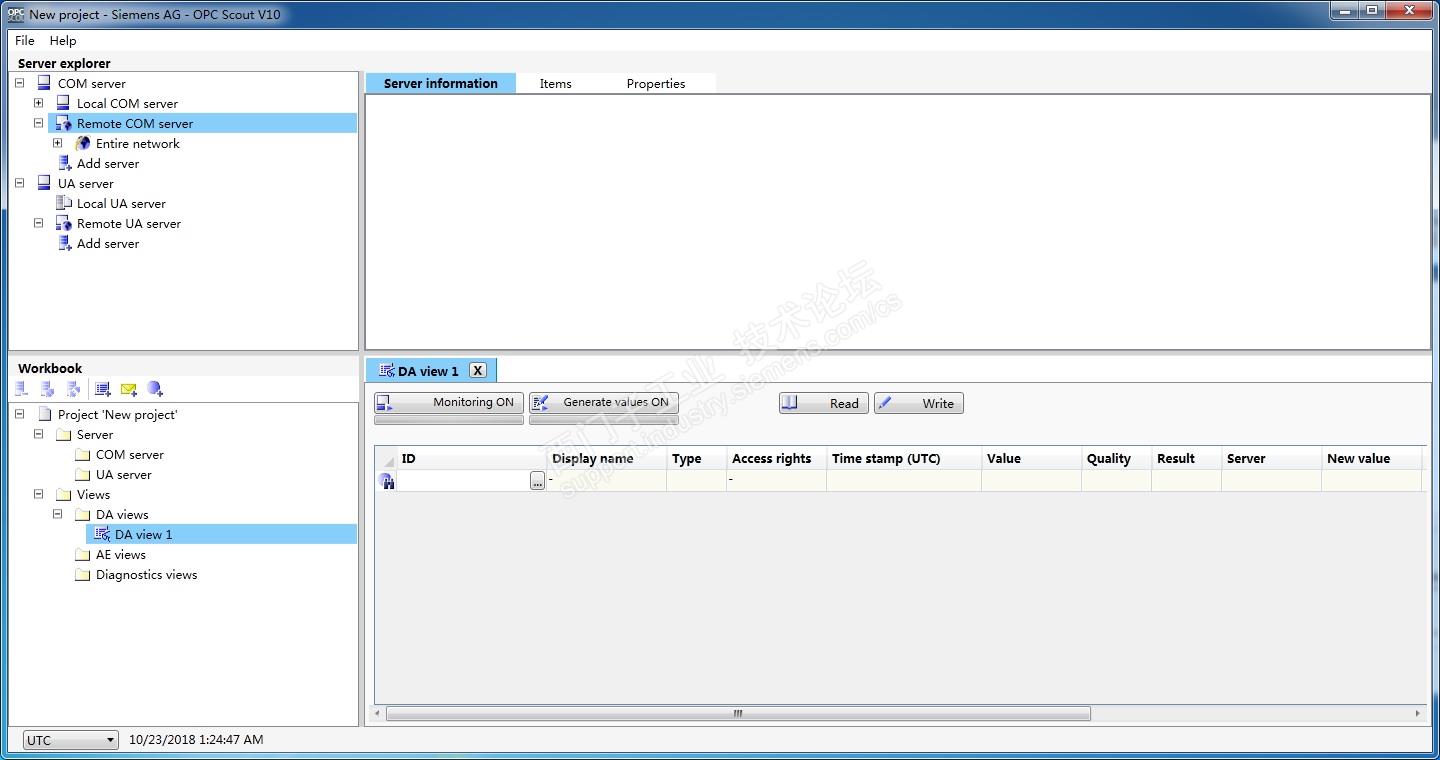Select the Project 'New project' document icon

click(x=44, y=414)
